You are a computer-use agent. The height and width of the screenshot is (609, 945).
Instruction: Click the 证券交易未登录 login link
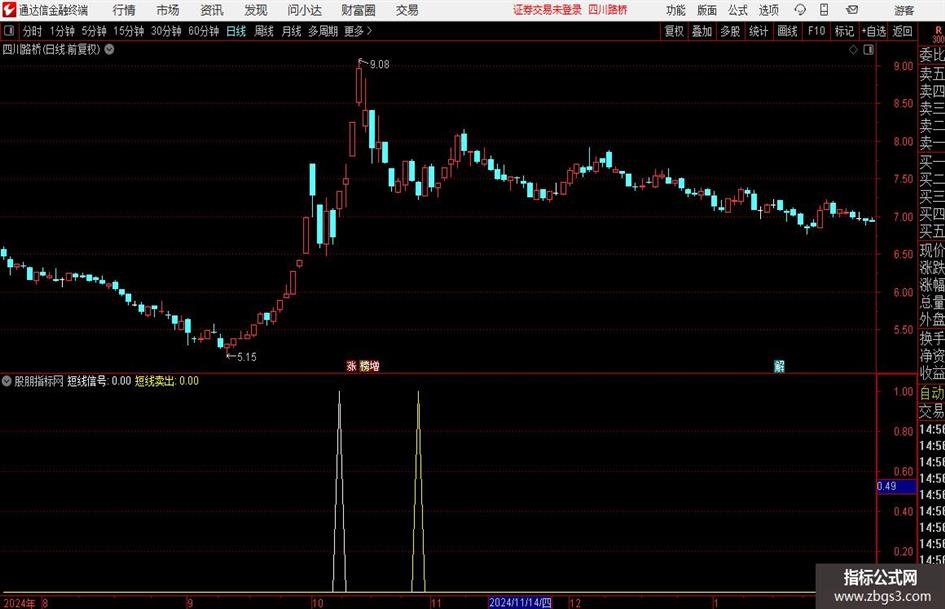(x=547, y=10)
